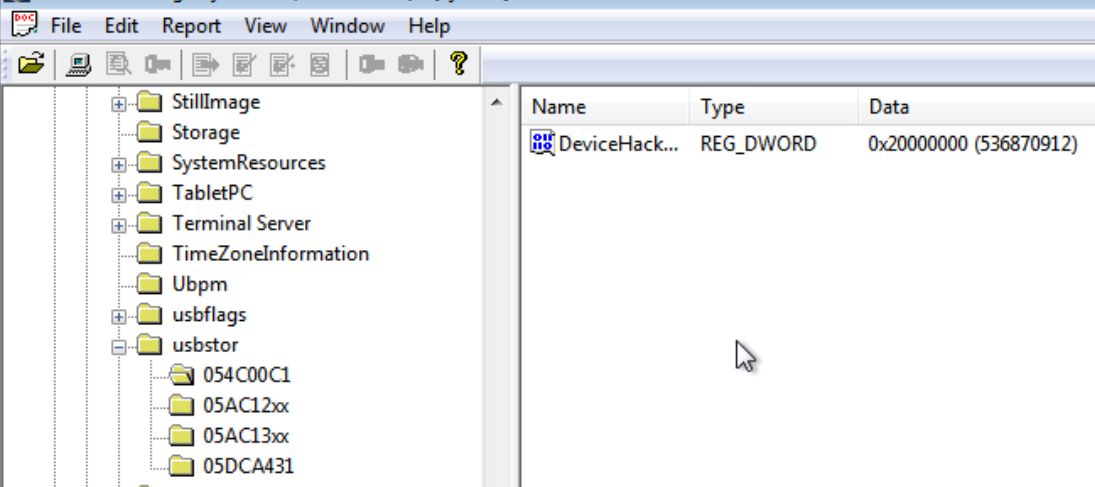Select the TimeZoneInformation key
1095x487 pixels.
(270, 254)
